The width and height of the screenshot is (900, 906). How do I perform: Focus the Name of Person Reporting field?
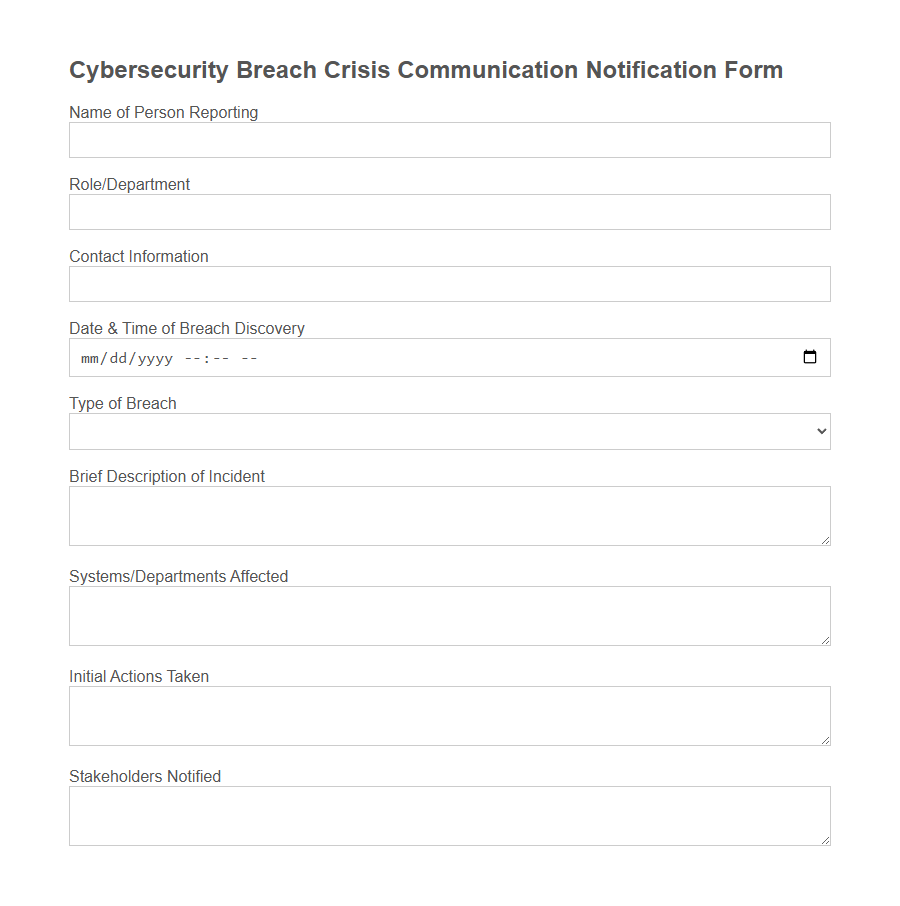pyautogui.click(x=450, y=139)
